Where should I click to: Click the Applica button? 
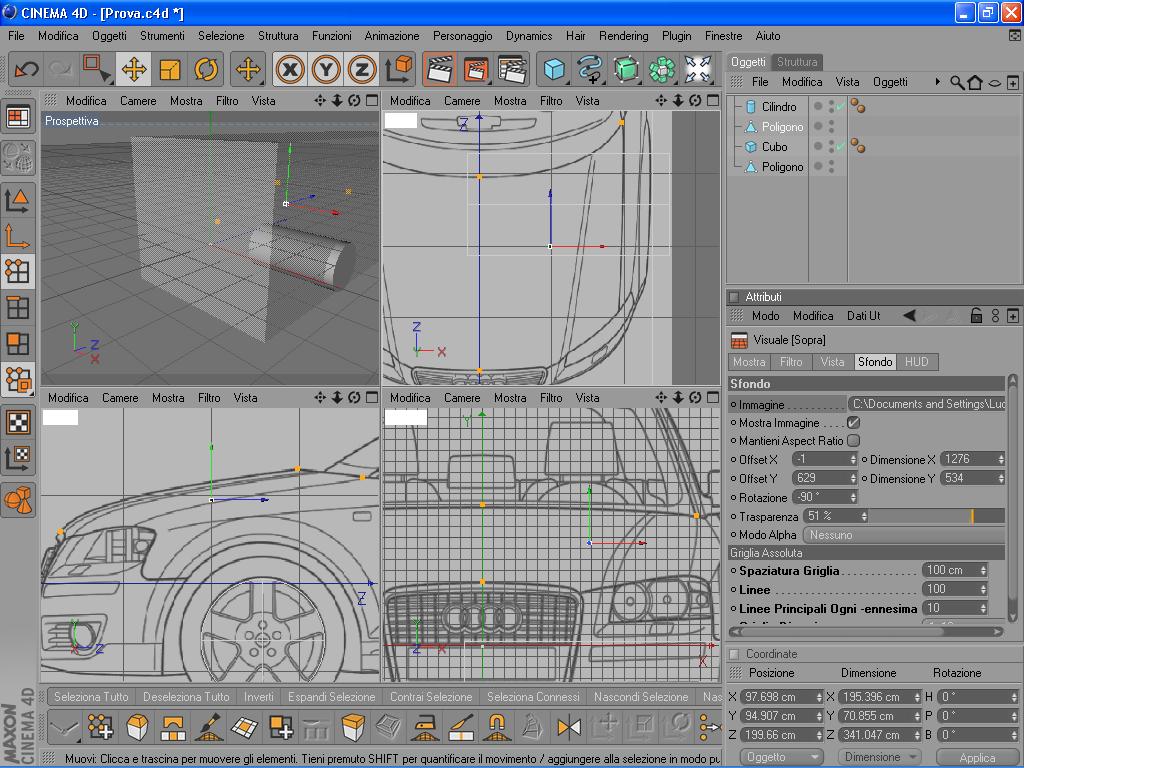[x=977, y=757]
